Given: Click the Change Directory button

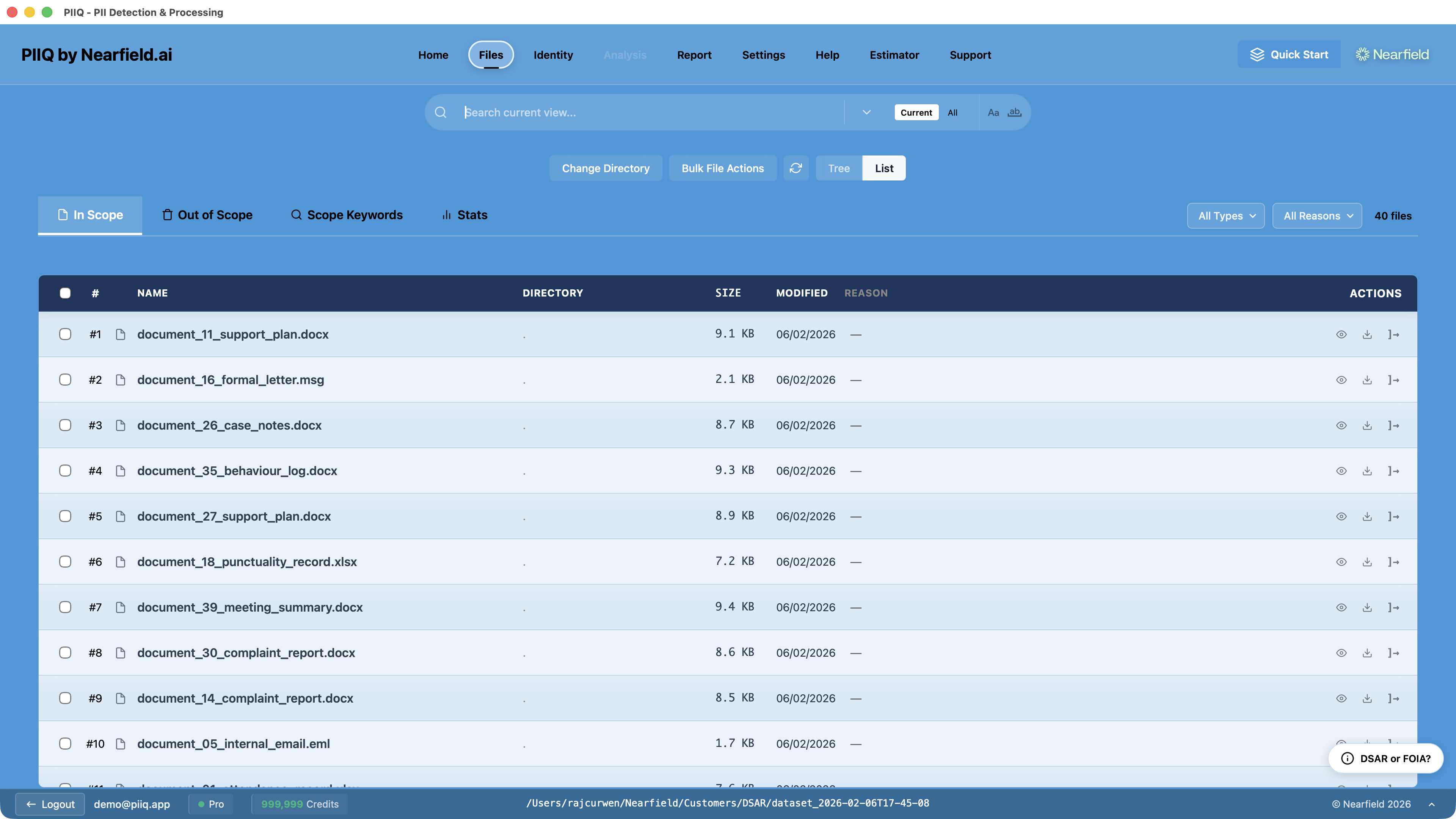Looking at the screenshot, I should pyautogui.click(x=606, y=168).
